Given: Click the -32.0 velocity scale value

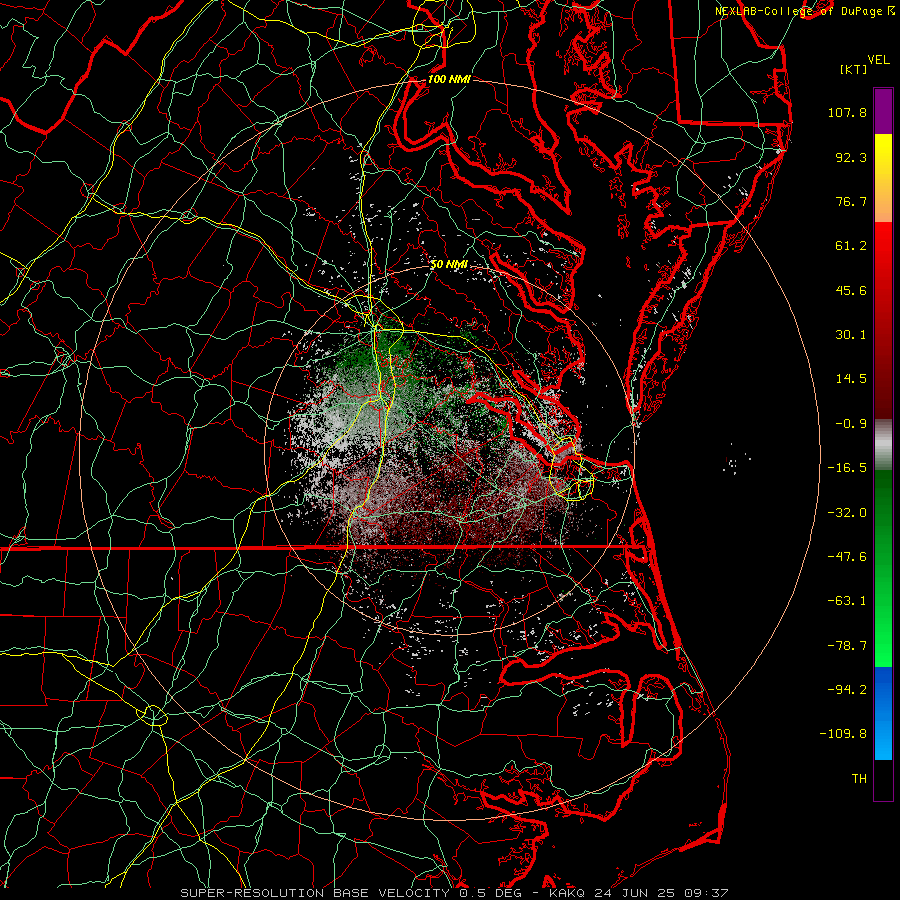Looking at the screenshot, I should click(847, 513).
